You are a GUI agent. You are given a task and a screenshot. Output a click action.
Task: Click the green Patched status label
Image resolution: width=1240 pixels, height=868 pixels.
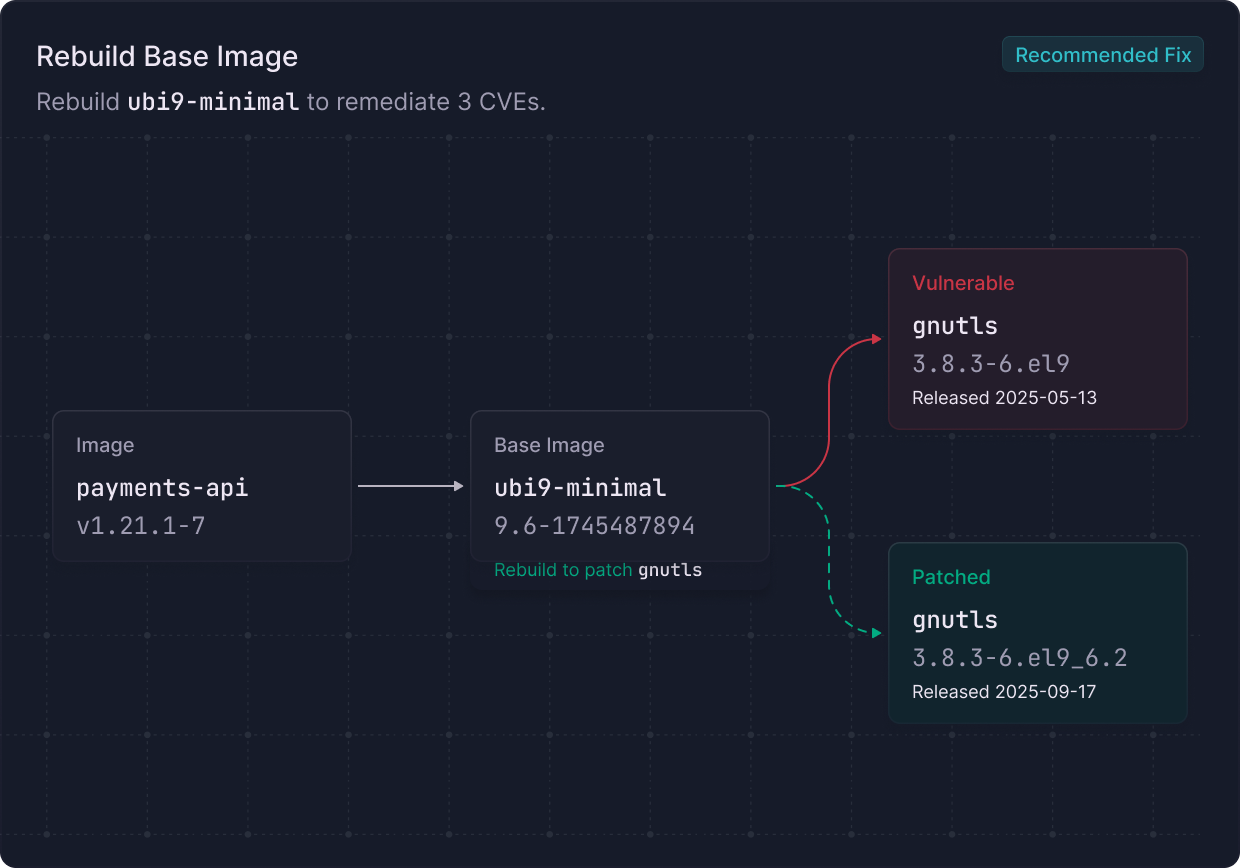tap(951, 577)
